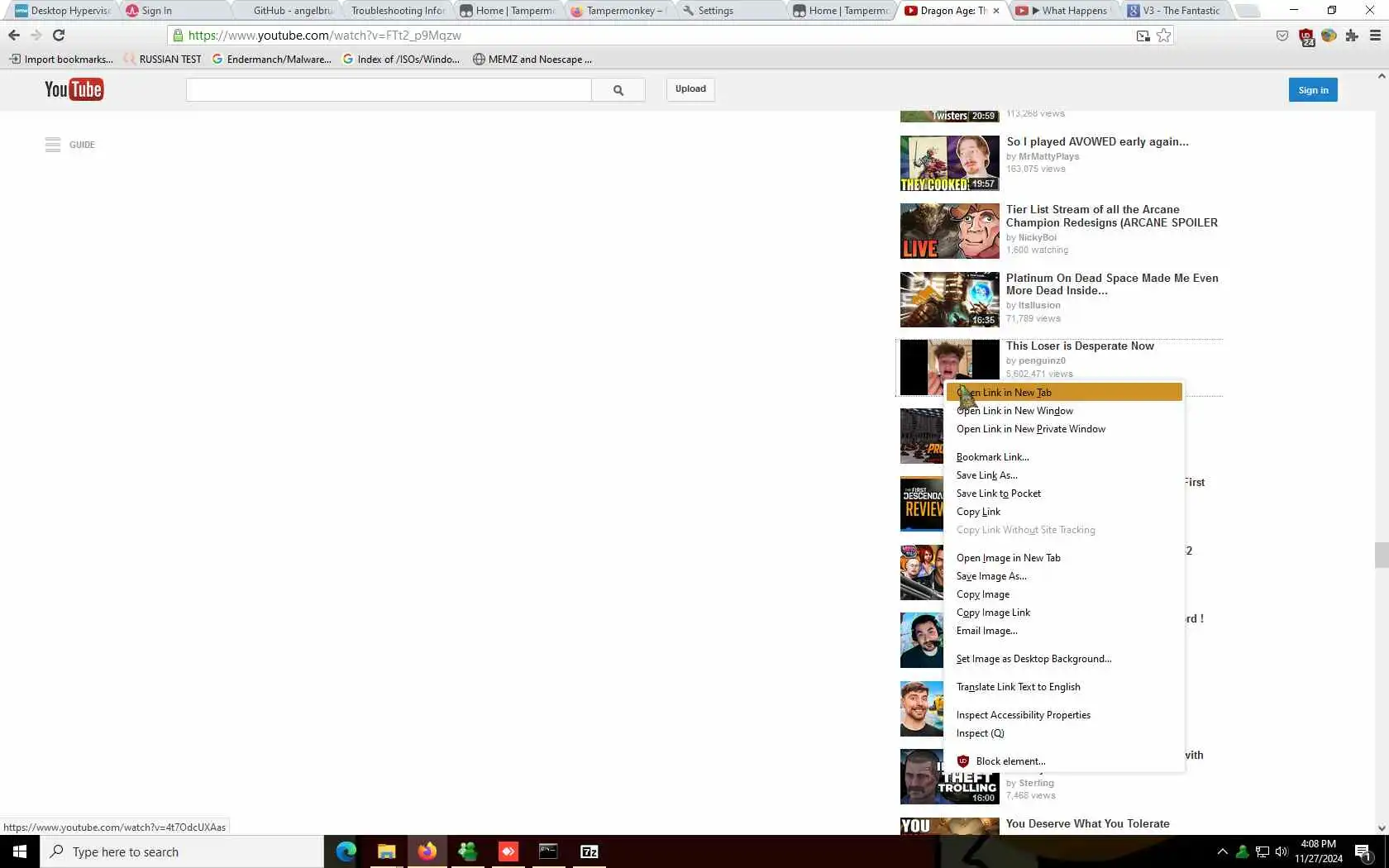
Task: Choose Open Link in New Tab
Action: click(x=1064, y=393)
